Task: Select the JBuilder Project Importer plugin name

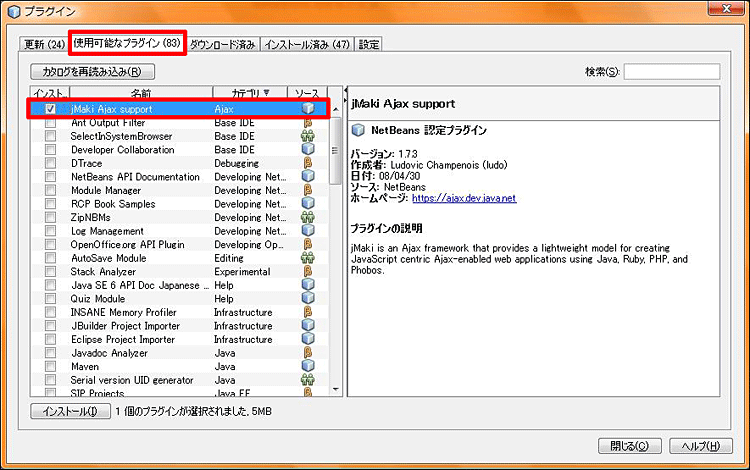Action: pos(125,326)
